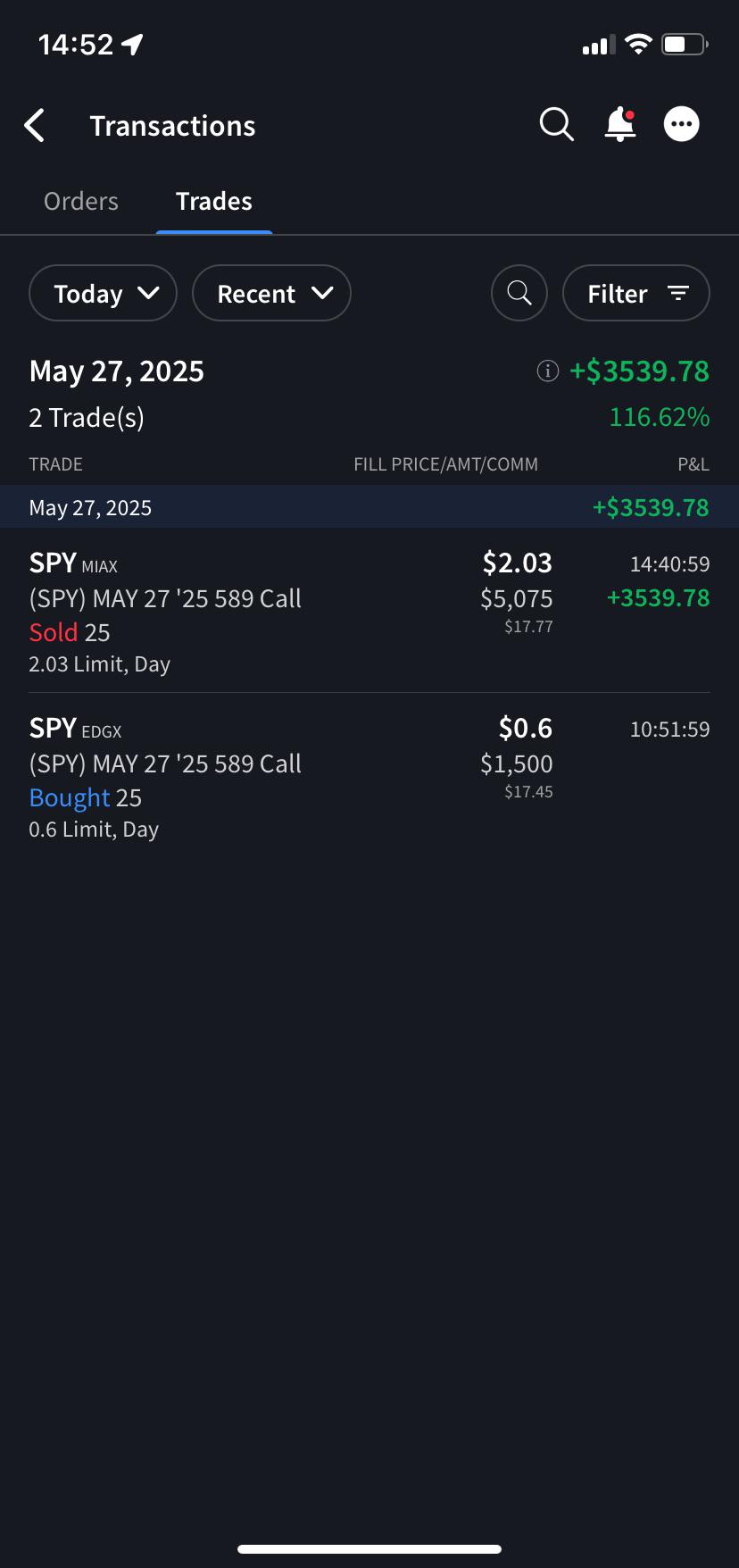
Task: Tap the $2.03 fill price
Action: (x=518, y=563)
